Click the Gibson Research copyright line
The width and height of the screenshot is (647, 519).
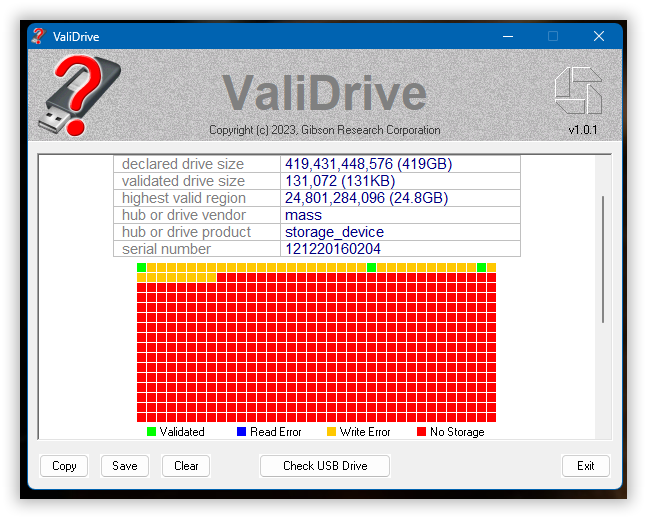[x=324, y=130]
